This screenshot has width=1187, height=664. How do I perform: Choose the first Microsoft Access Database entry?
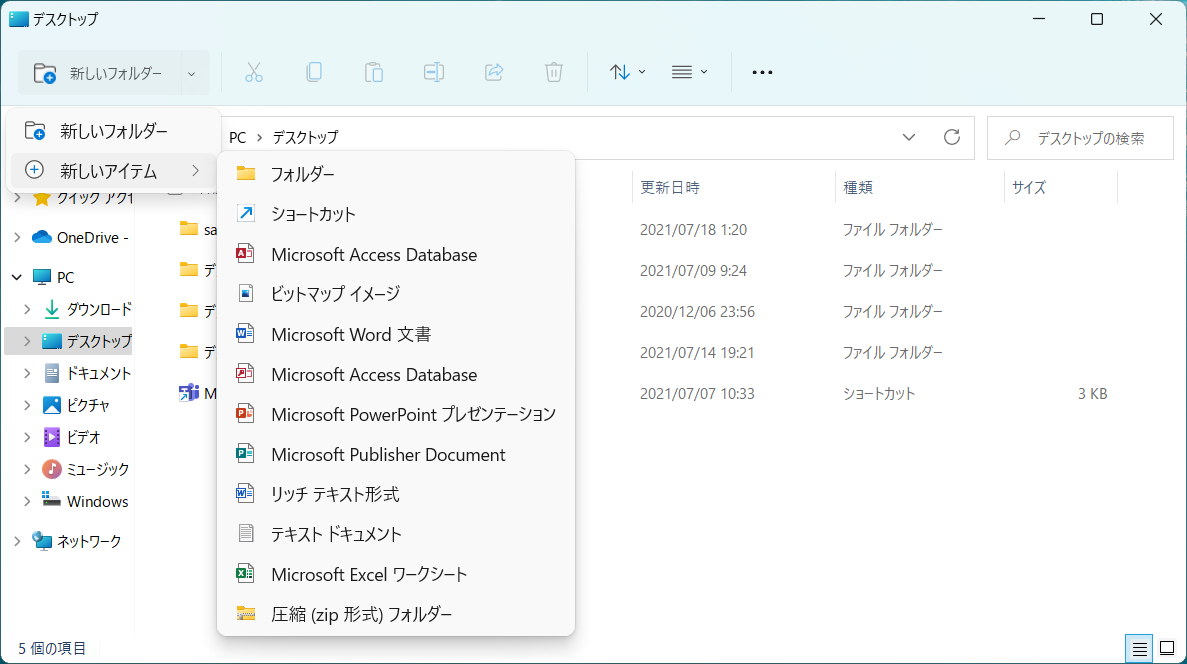396,254
